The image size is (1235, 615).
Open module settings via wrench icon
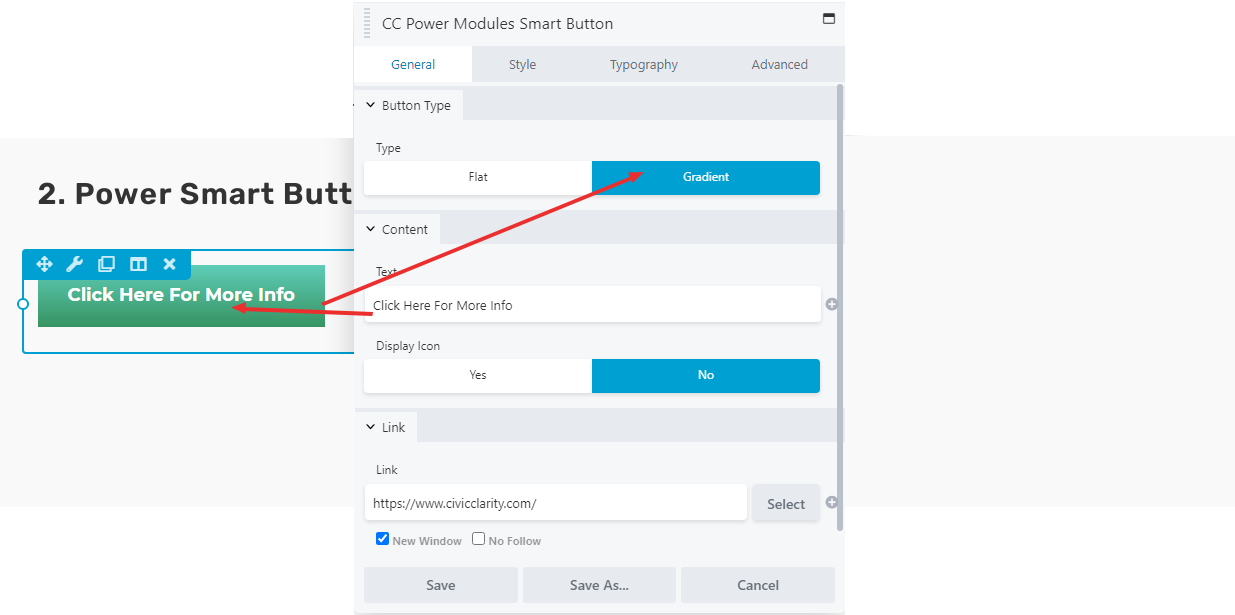74,264
